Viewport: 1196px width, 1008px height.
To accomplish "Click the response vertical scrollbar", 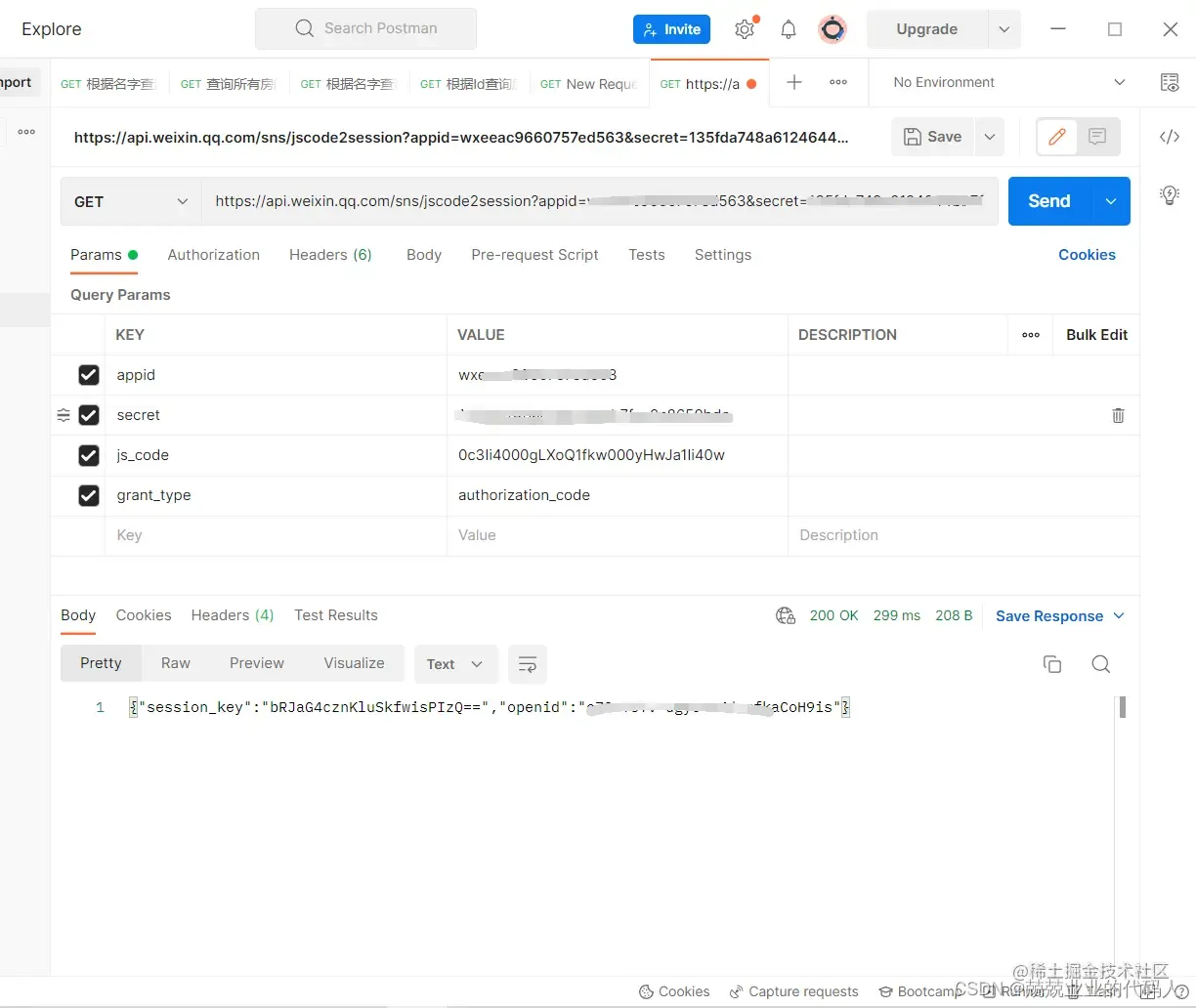I will click(1123, 707).
